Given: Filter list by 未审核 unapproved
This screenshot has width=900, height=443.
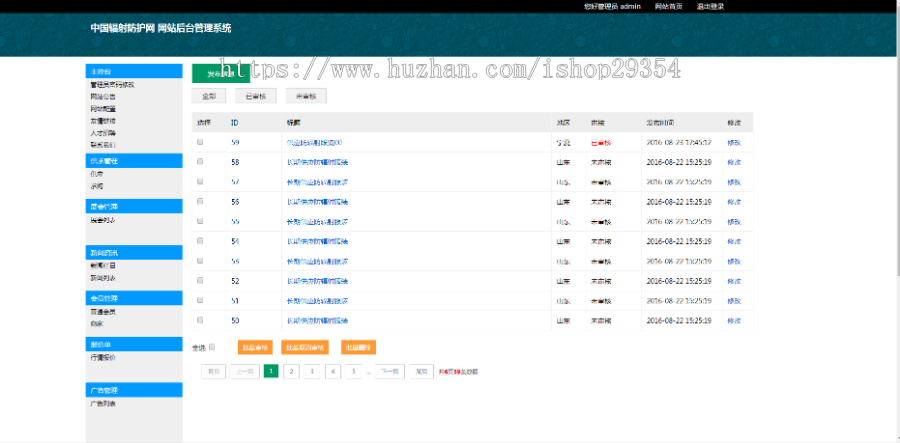Looking at the screenshot, I should pyautogui.click(x=307, y=96).
